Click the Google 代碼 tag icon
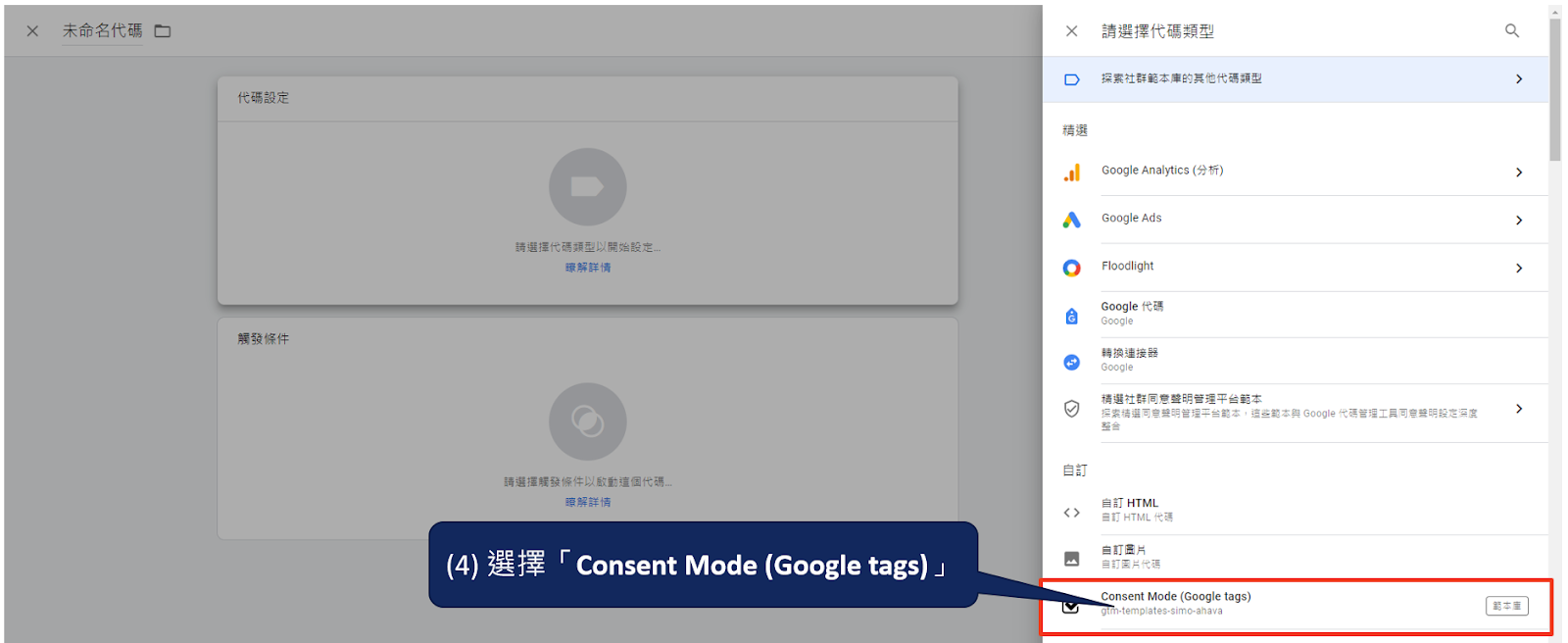Screen dimensions: 1568x643 coord(1072,316)
